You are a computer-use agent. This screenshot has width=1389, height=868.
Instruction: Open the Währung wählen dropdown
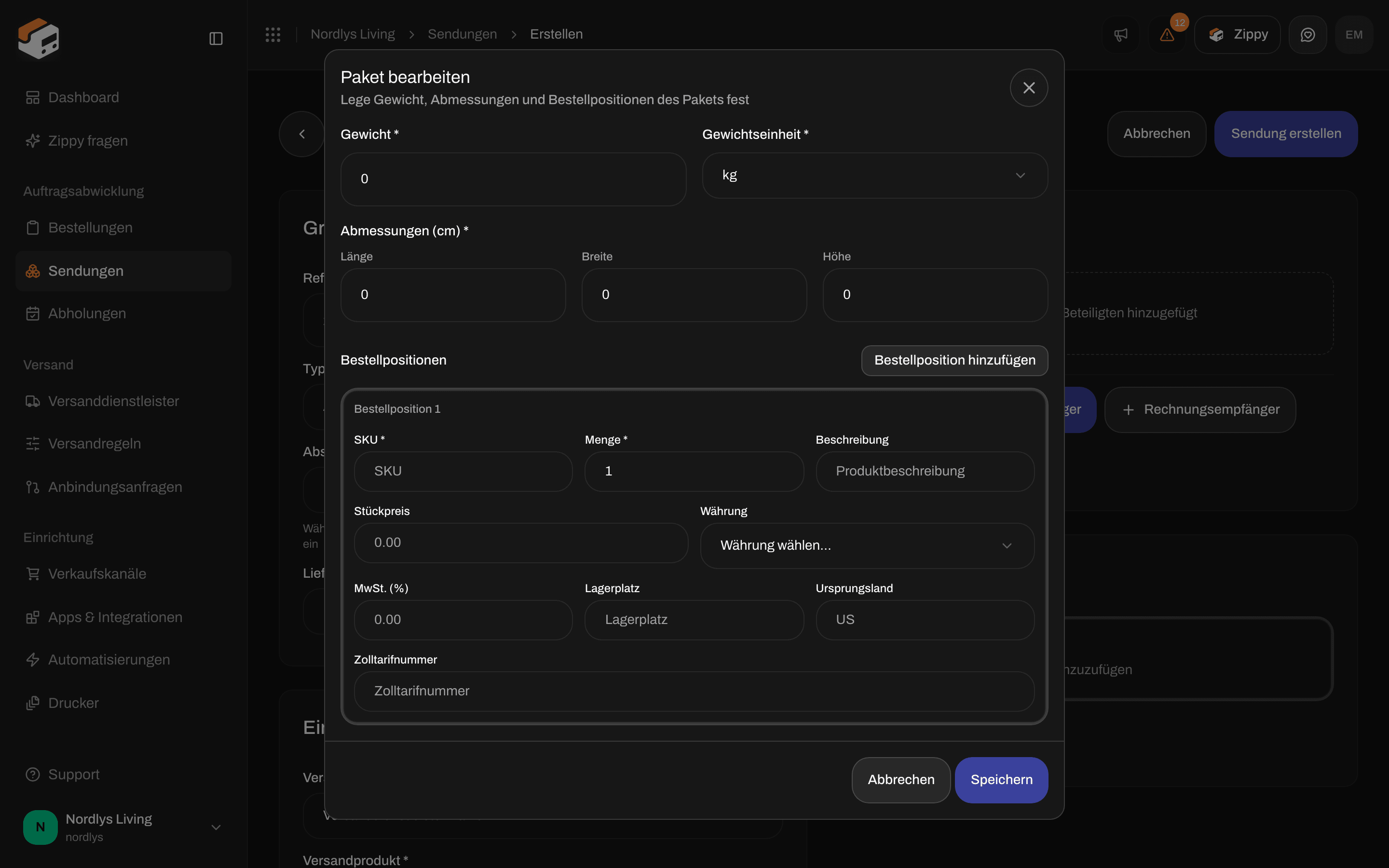[x=867, y=545]
